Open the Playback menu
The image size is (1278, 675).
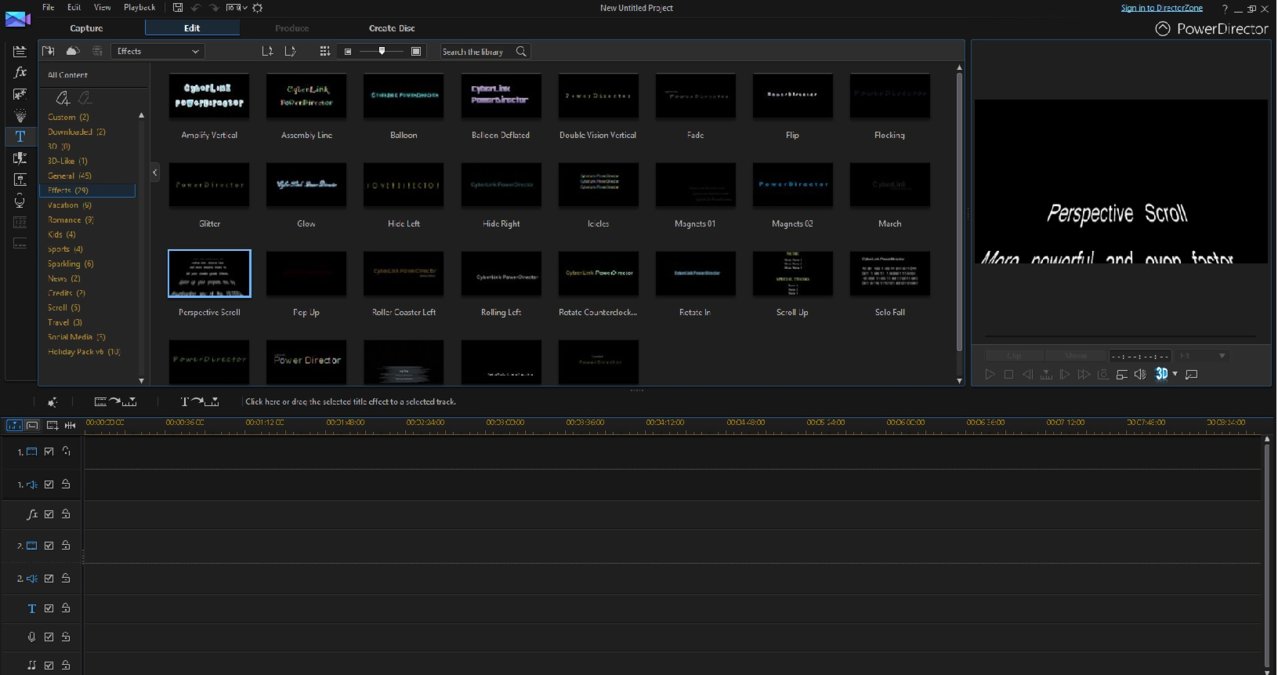coord(139,7)
